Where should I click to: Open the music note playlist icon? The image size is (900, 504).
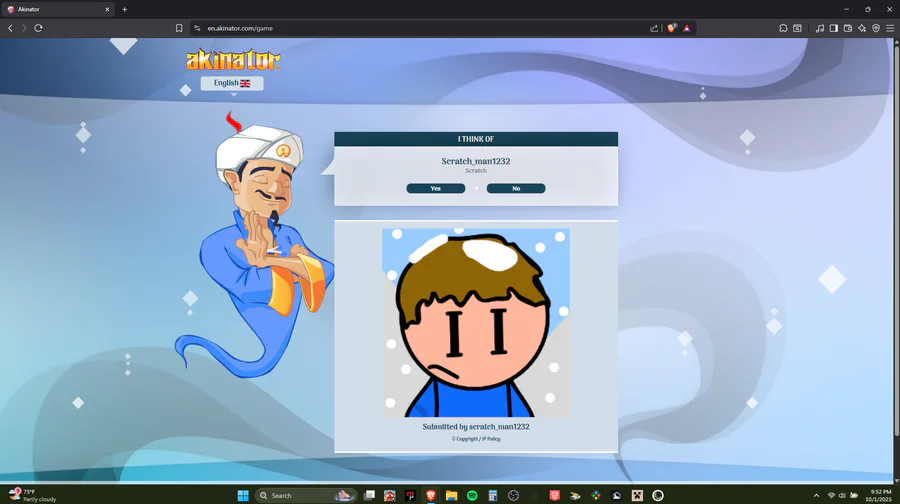pos(820,28)
